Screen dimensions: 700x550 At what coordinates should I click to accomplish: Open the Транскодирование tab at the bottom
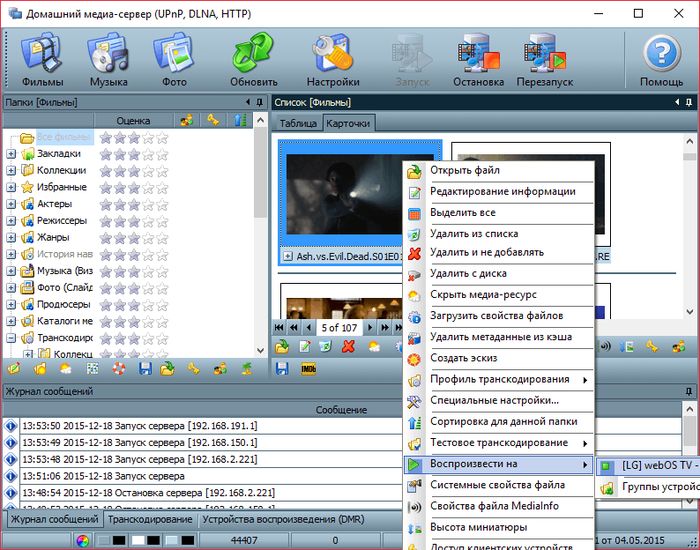(150, 520)
